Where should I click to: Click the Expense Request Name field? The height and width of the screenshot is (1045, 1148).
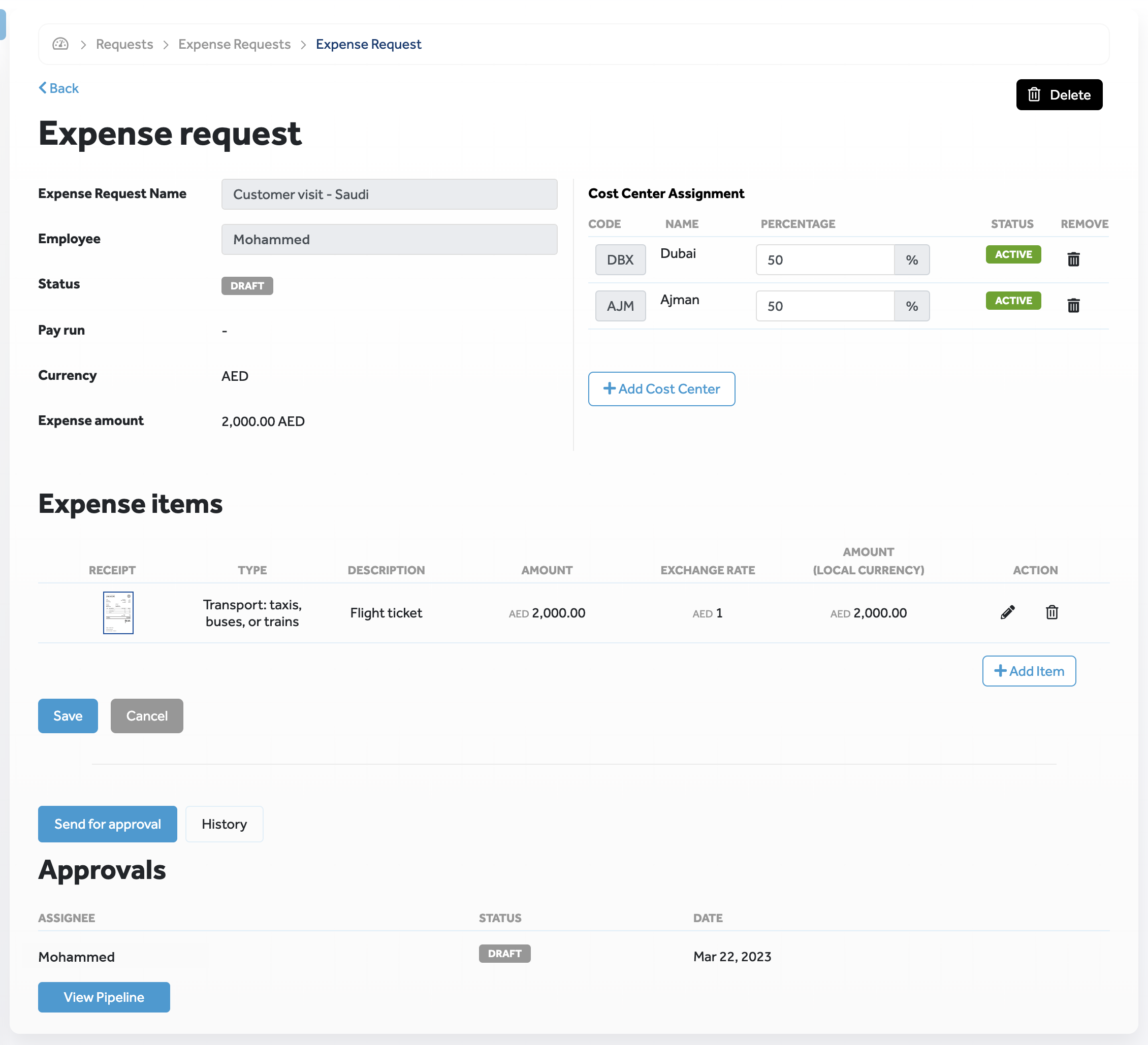click(389, 194)
